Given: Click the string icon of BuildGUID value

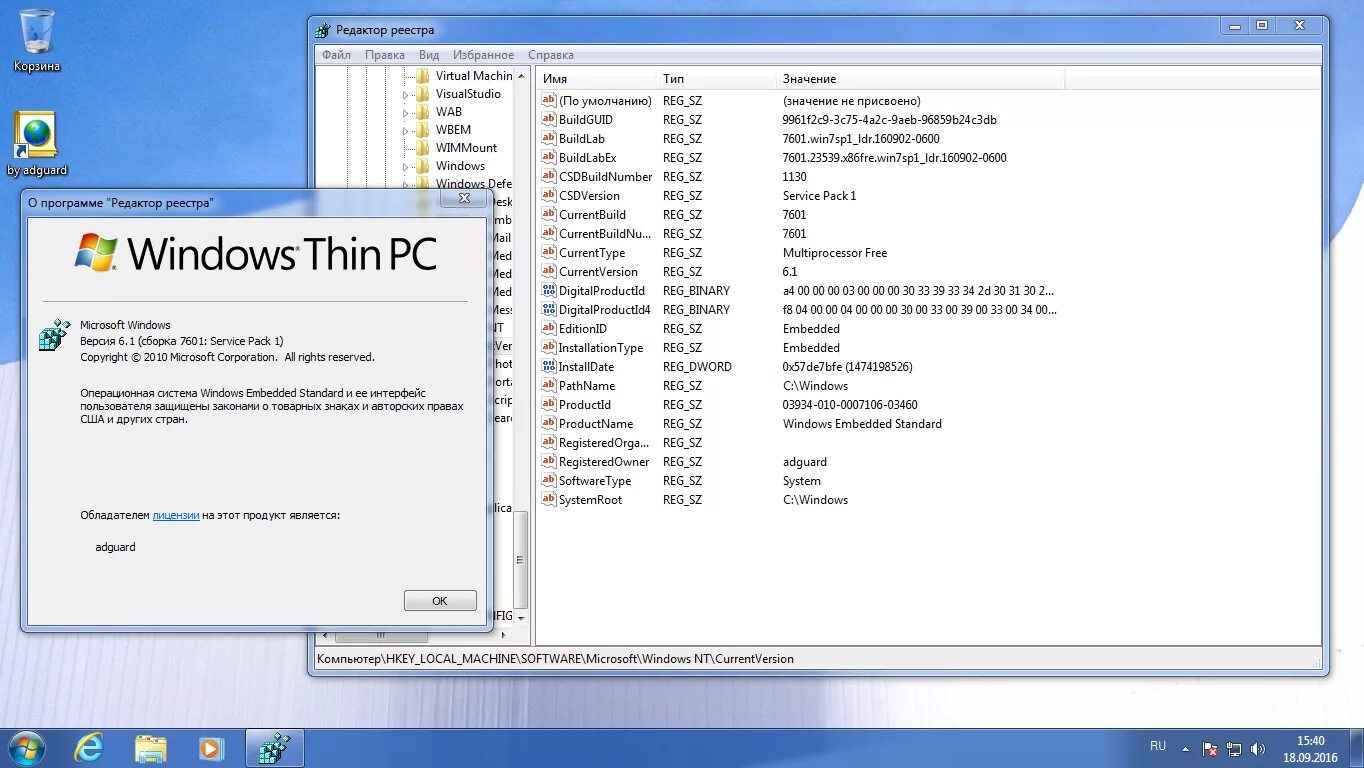Looking at the screenshot, I should [548, 120].
